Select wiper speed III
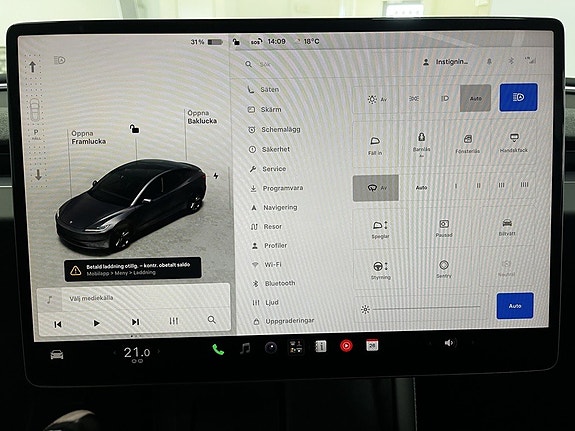Viewport: 575px width, 431px height. click(x=501, y=185)
